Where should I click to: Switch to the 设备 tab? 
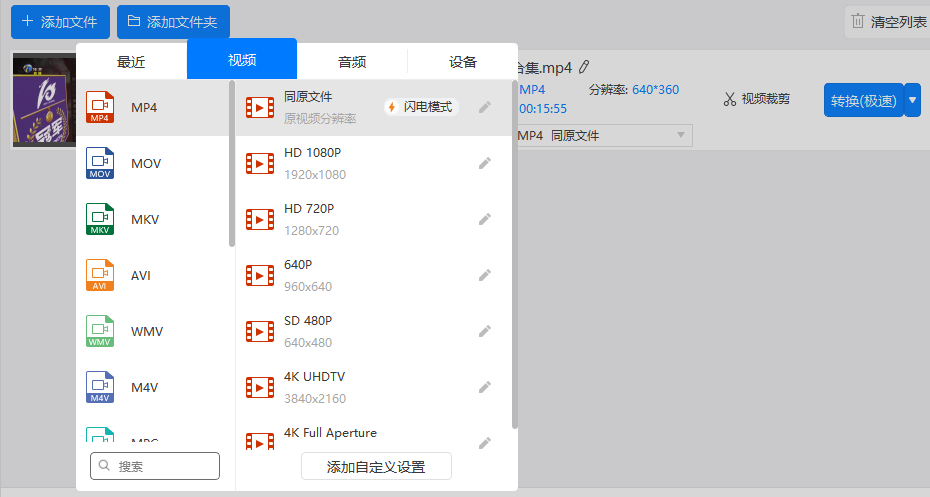(x=463, y=62)
